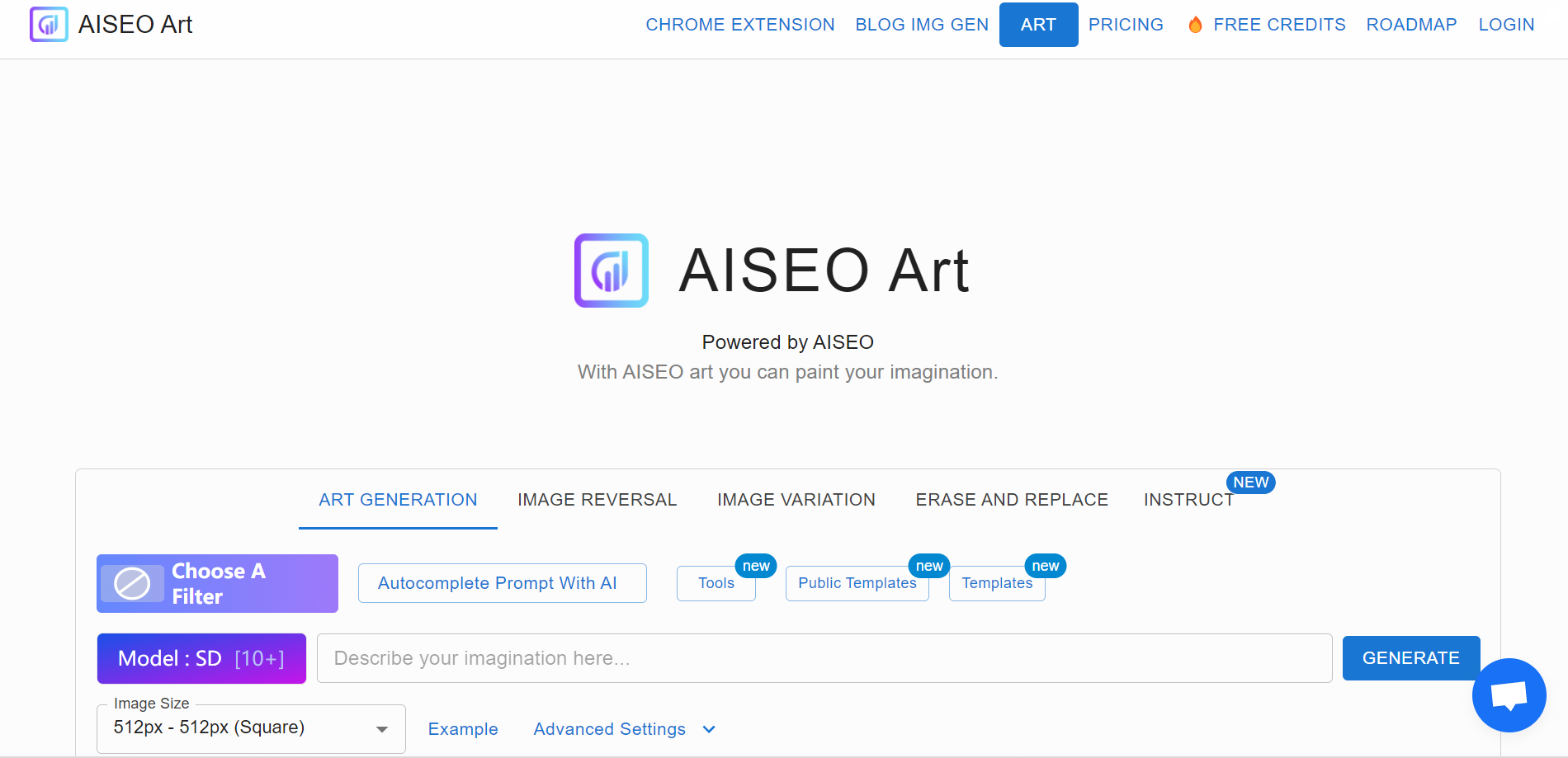This screenshot has height=758, width=1568.
Task: Expand the Image Size dropdown
Action: [251, 728]
